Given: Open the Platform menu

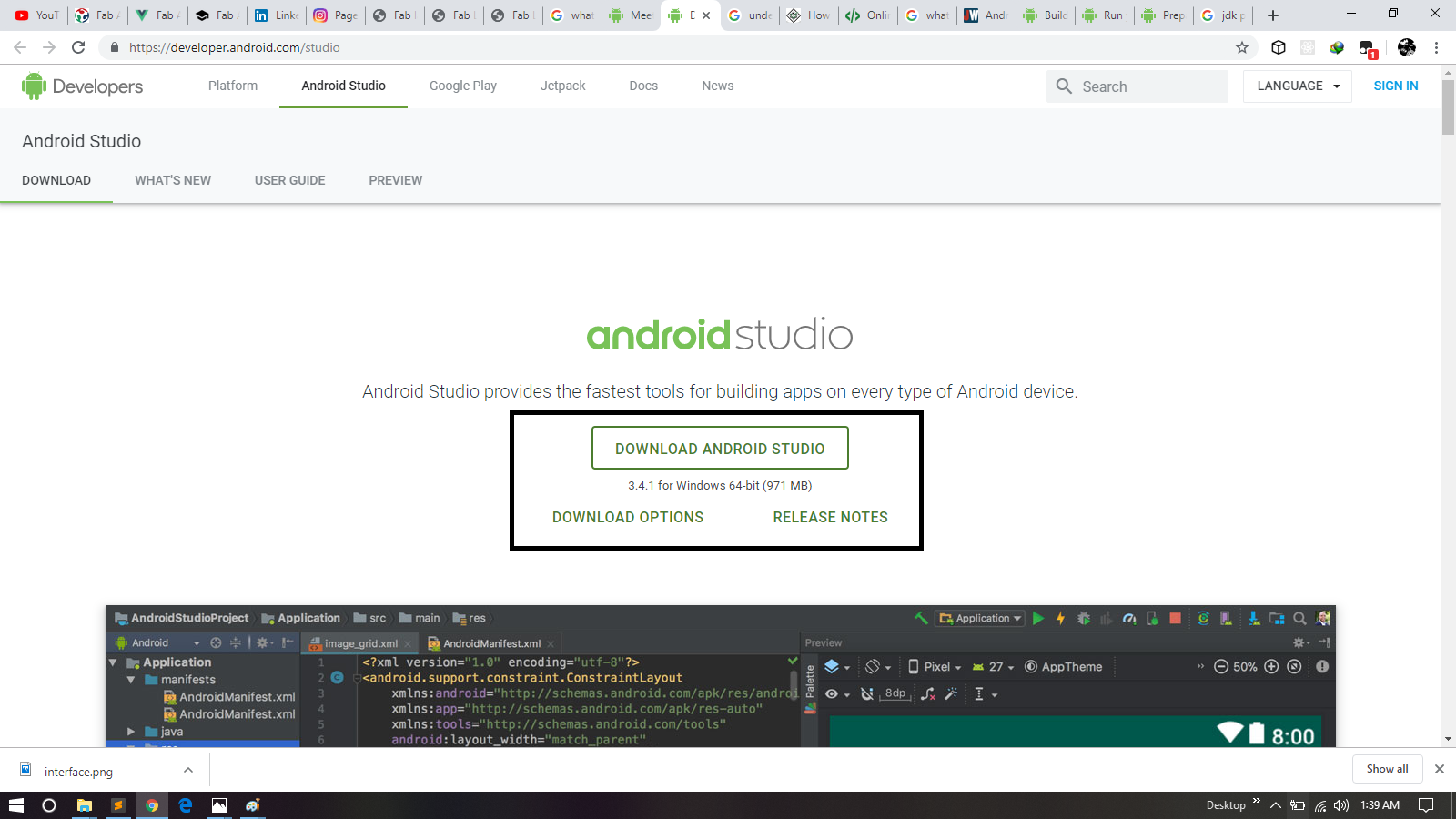Looking at the screenshot, I should pyautogui.click(x=233, y=86).
